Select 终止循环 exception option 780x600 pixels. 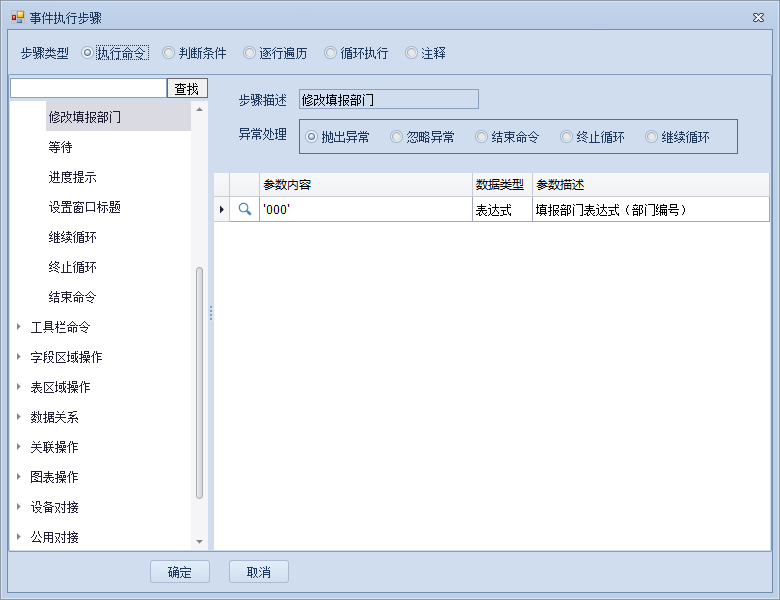pyautogui.click(x=567, y=137)
